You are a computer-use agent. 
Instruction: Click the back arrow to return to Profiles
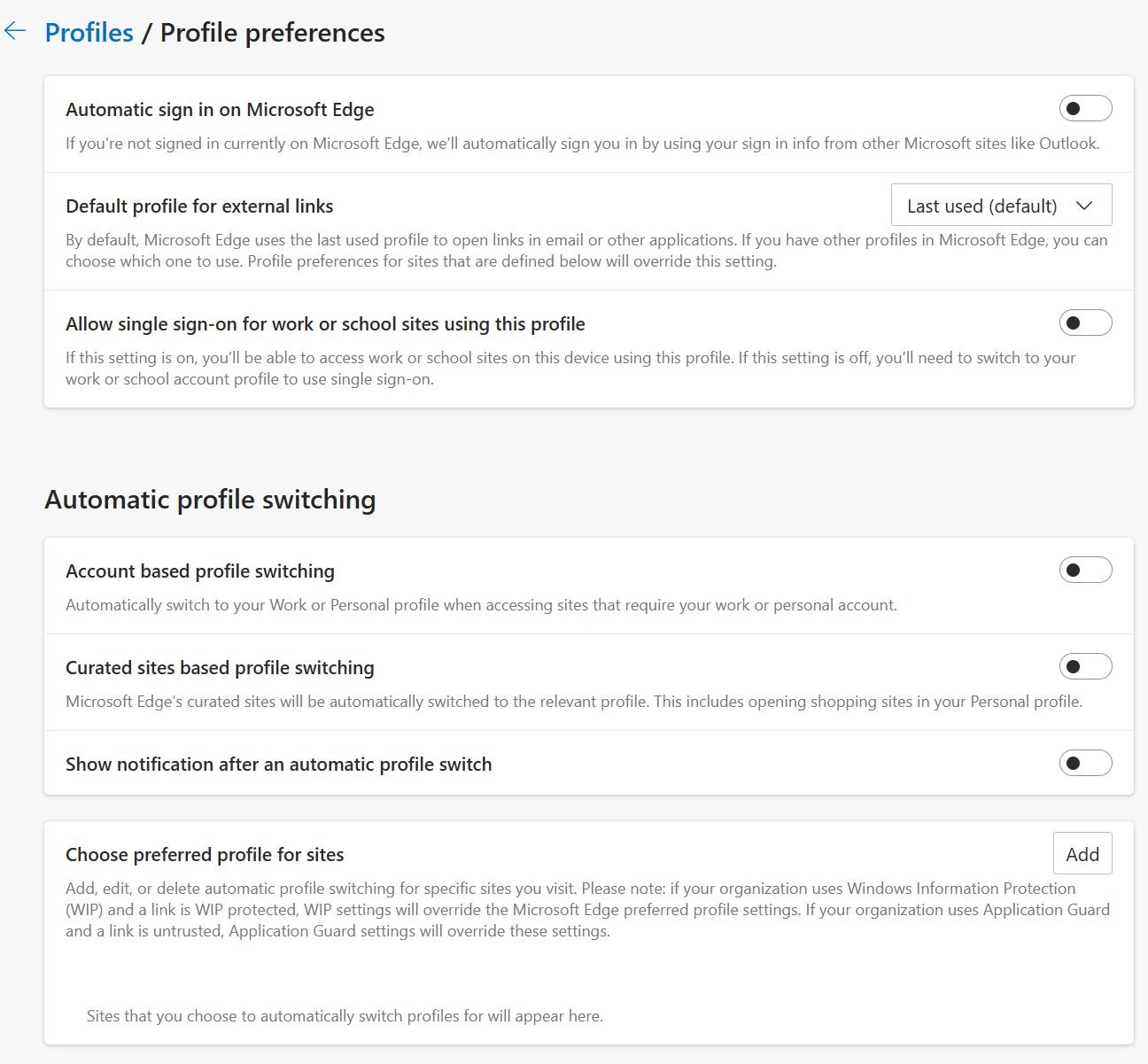tap(15, 30)
